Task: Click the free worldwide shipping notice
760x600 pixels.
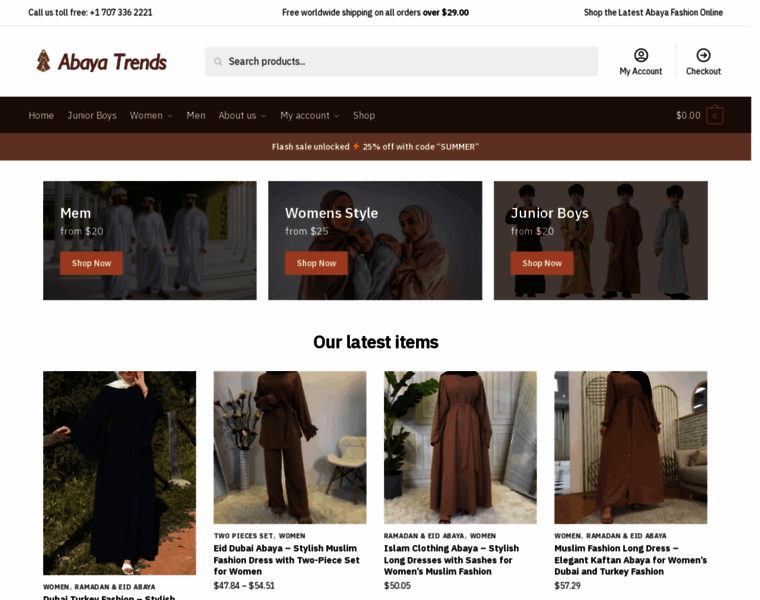Action: click(376, 13)
